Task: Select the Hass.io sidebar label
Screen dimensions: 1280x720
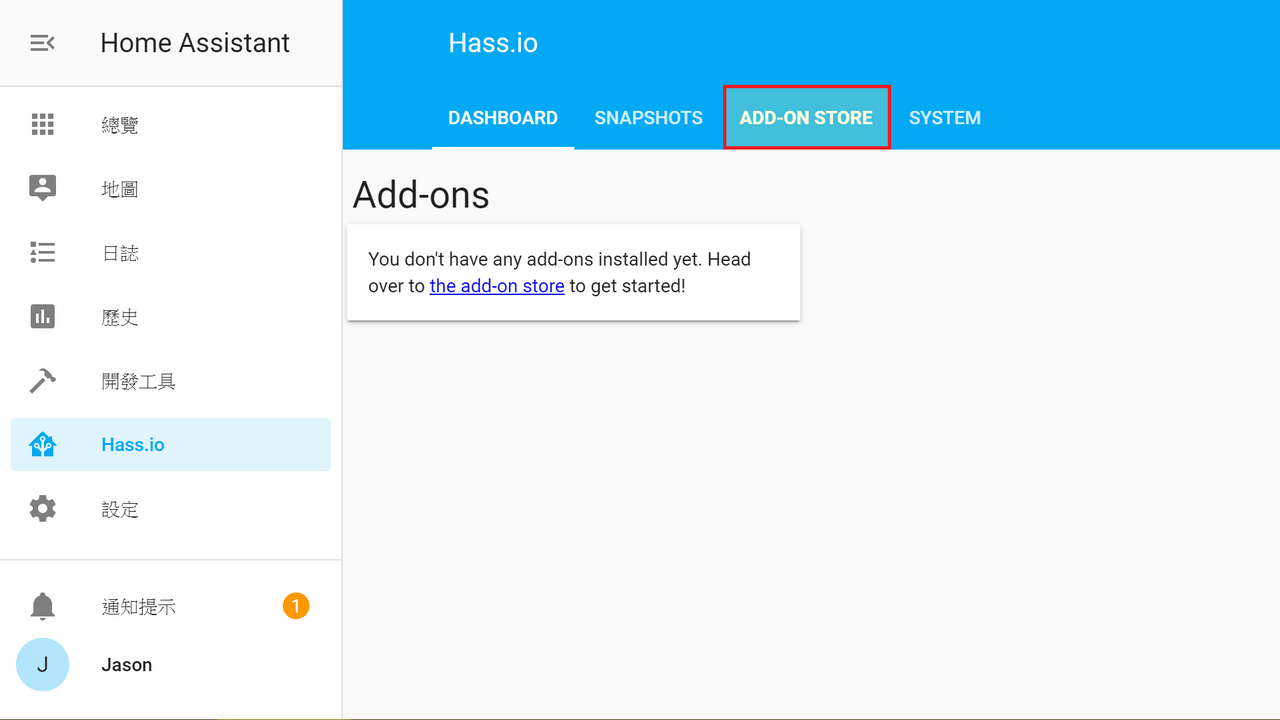Action: click(x=133, y=445)
